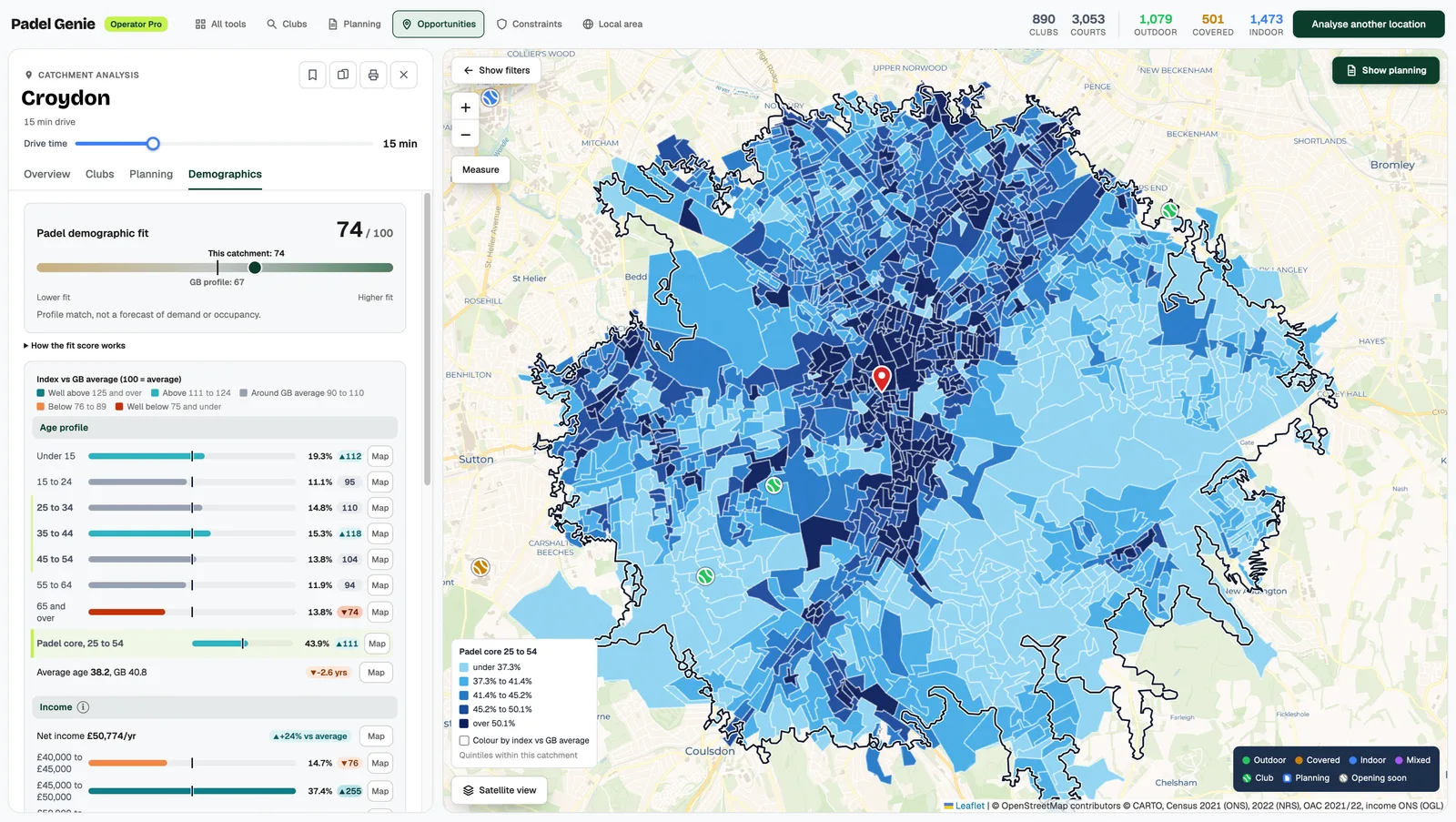Close the Croydon catchment panel
This screenshot has height=822, width=1456.
pyautogui.click(x=404, y=75)
